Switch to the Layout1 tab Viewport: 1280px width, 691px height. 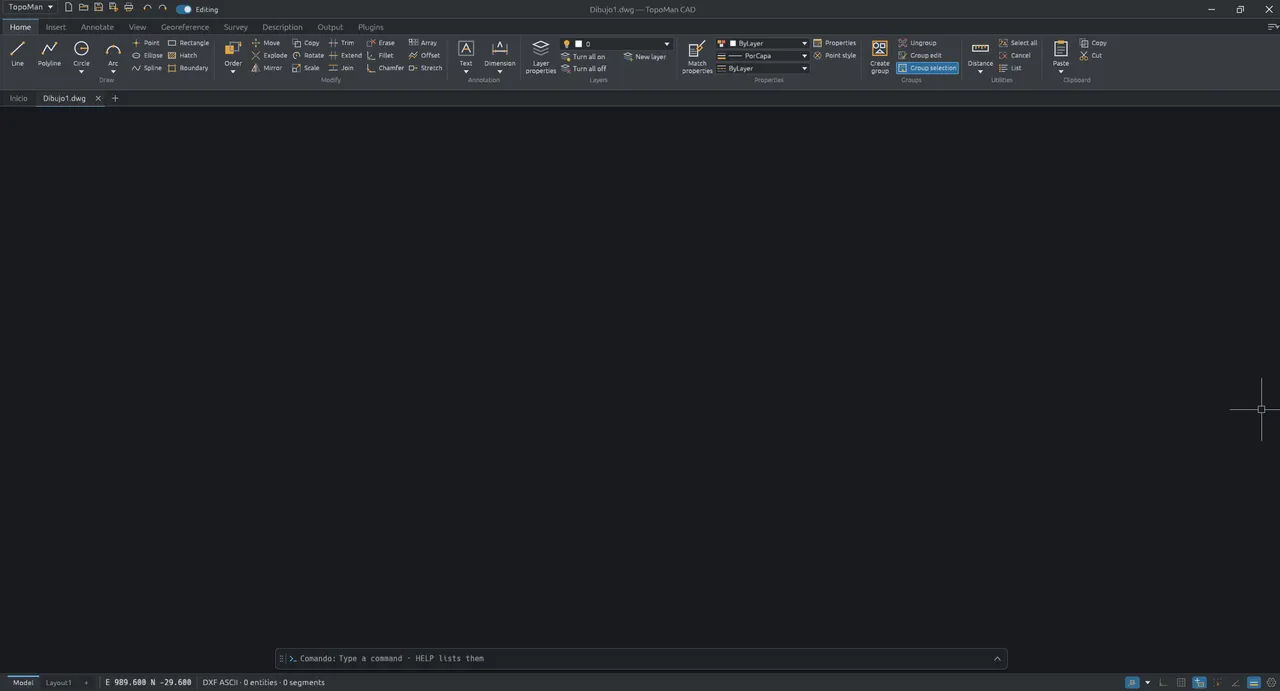[x=59, y=682]
